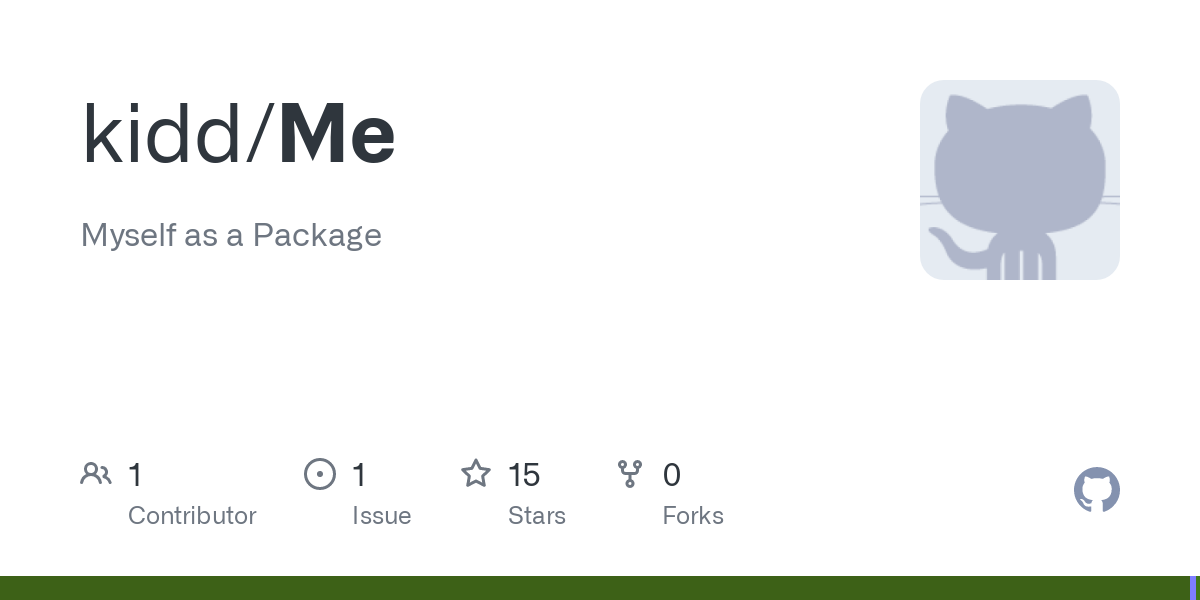This screenshot has width=1200, height=600.
Task: Click the star icon beside 15
Action: (475, 474)
